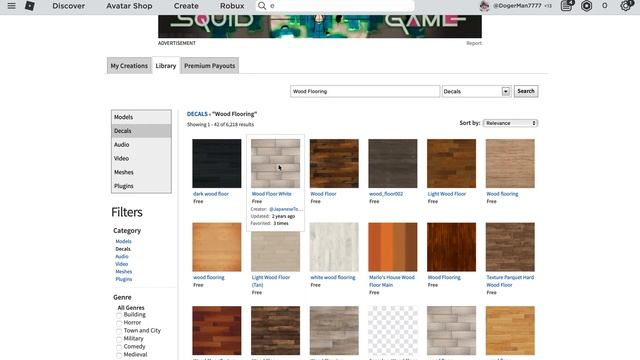Toggle the Building genre checkbox

pyautogui.click(x=119, y=315)
